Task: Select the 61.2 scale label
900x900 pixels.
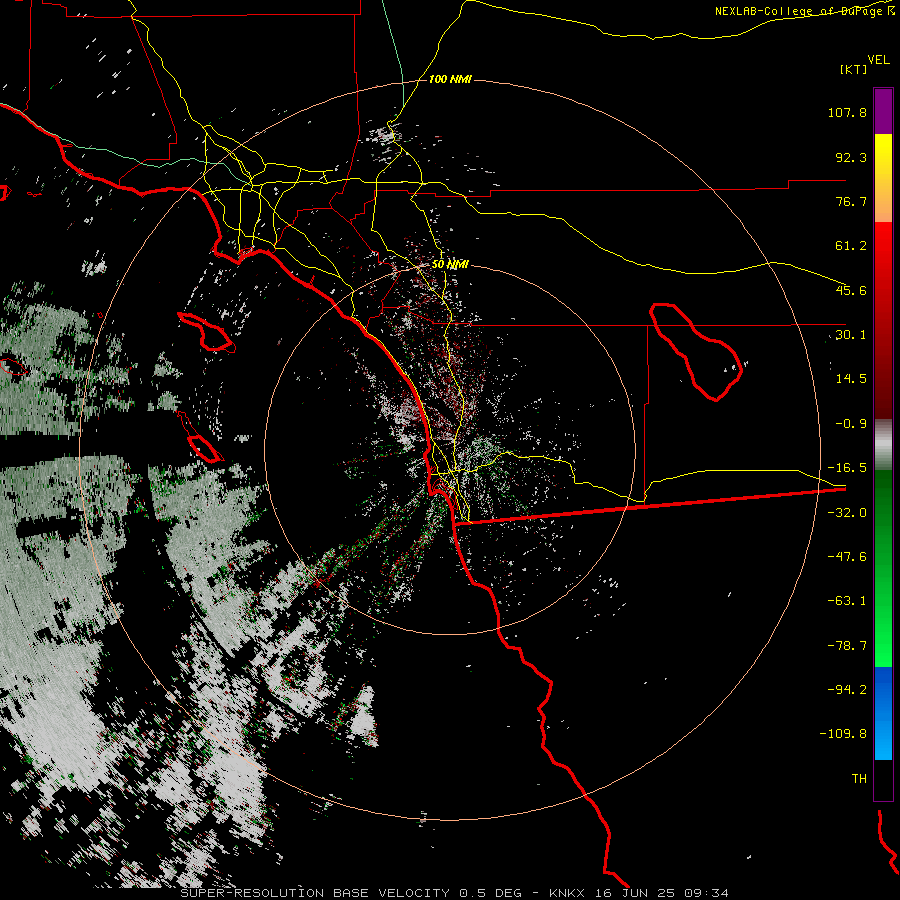Action: [x=851, y=246]
